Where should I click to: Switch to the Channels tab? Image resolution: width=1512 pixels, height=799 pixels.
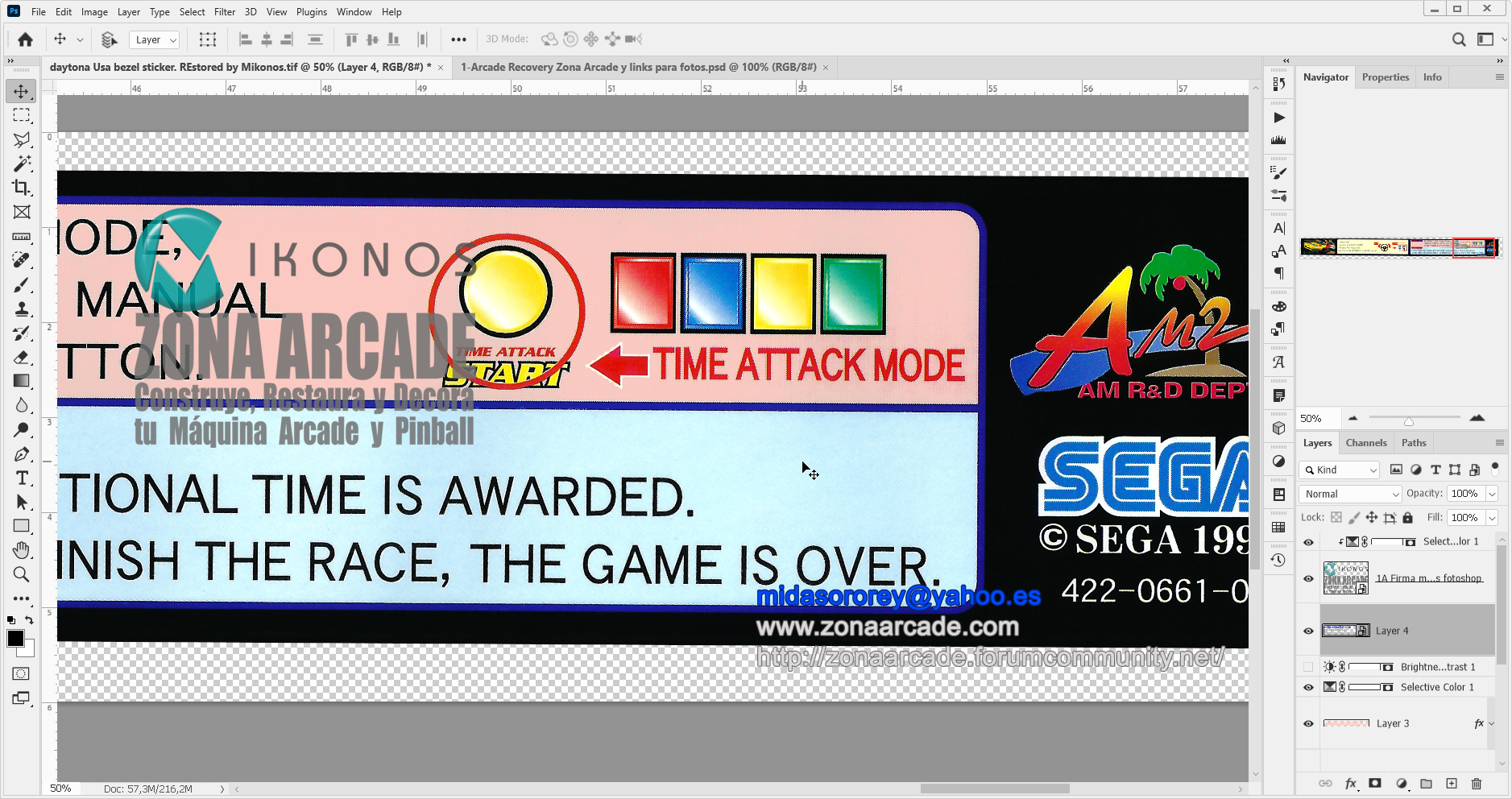(x=1366, y=443)
